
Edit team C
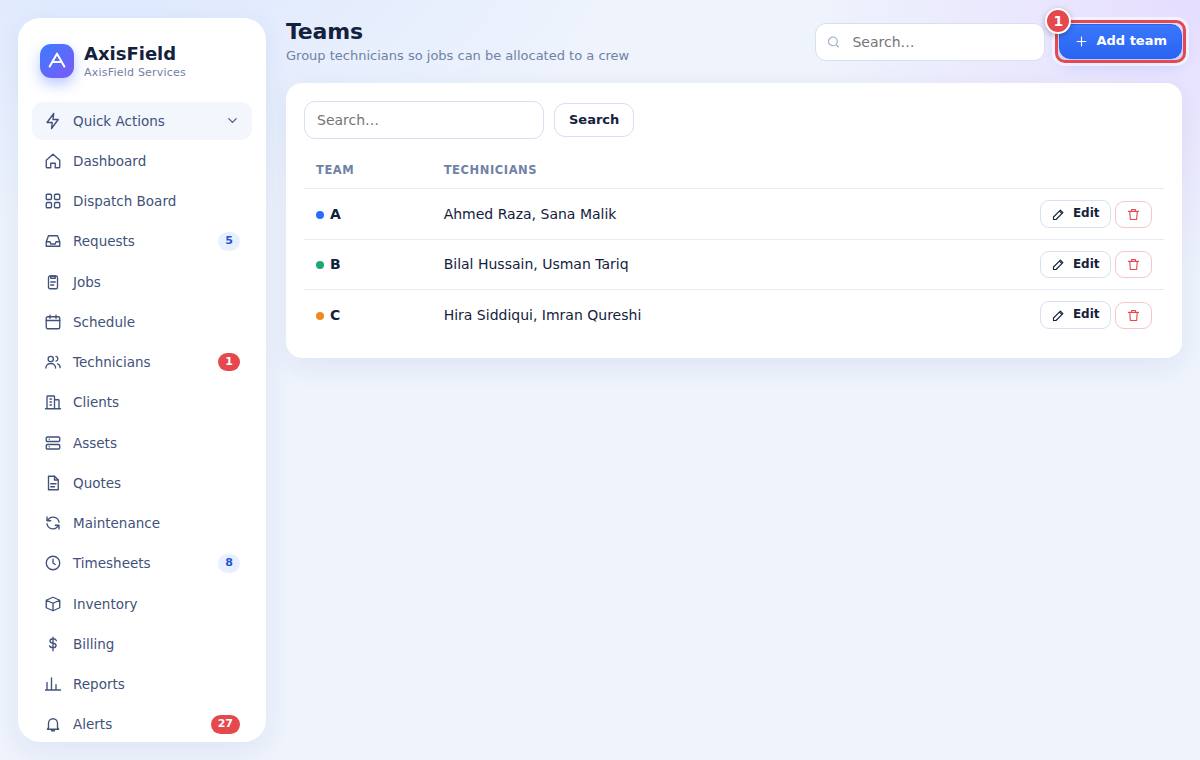point(1075,315)
